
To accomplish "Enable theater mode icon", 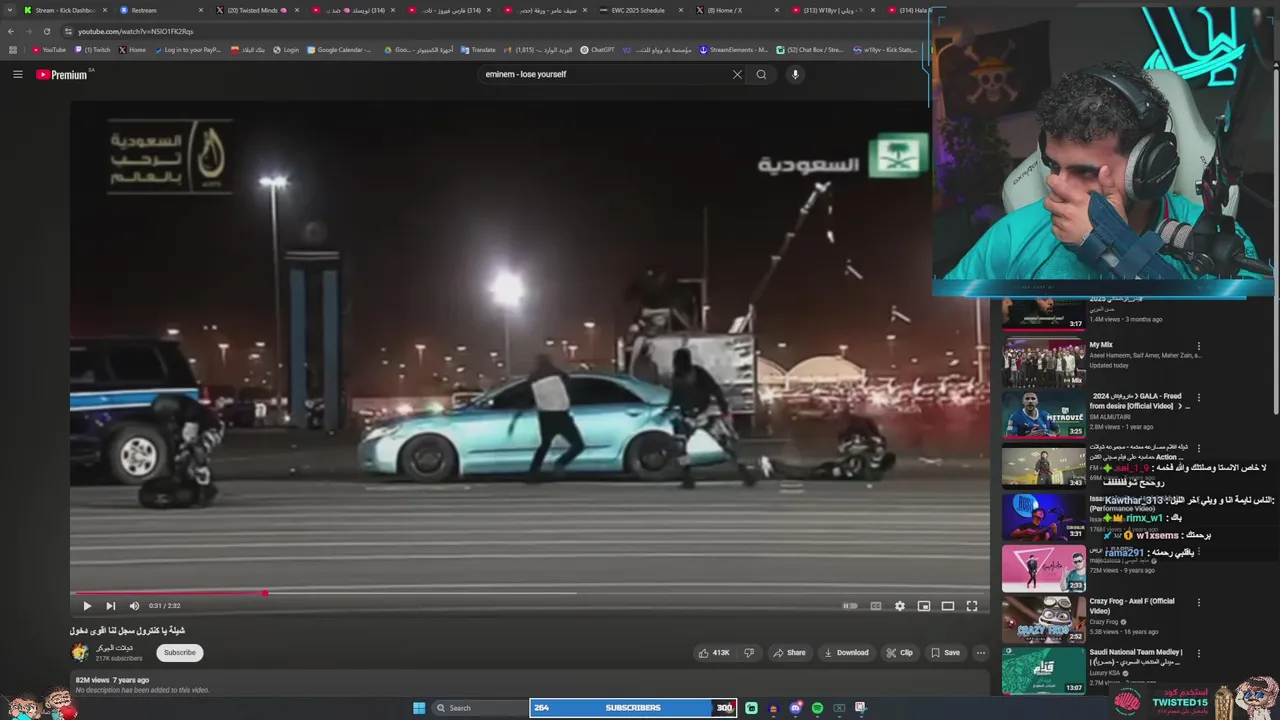I will 948,606.
